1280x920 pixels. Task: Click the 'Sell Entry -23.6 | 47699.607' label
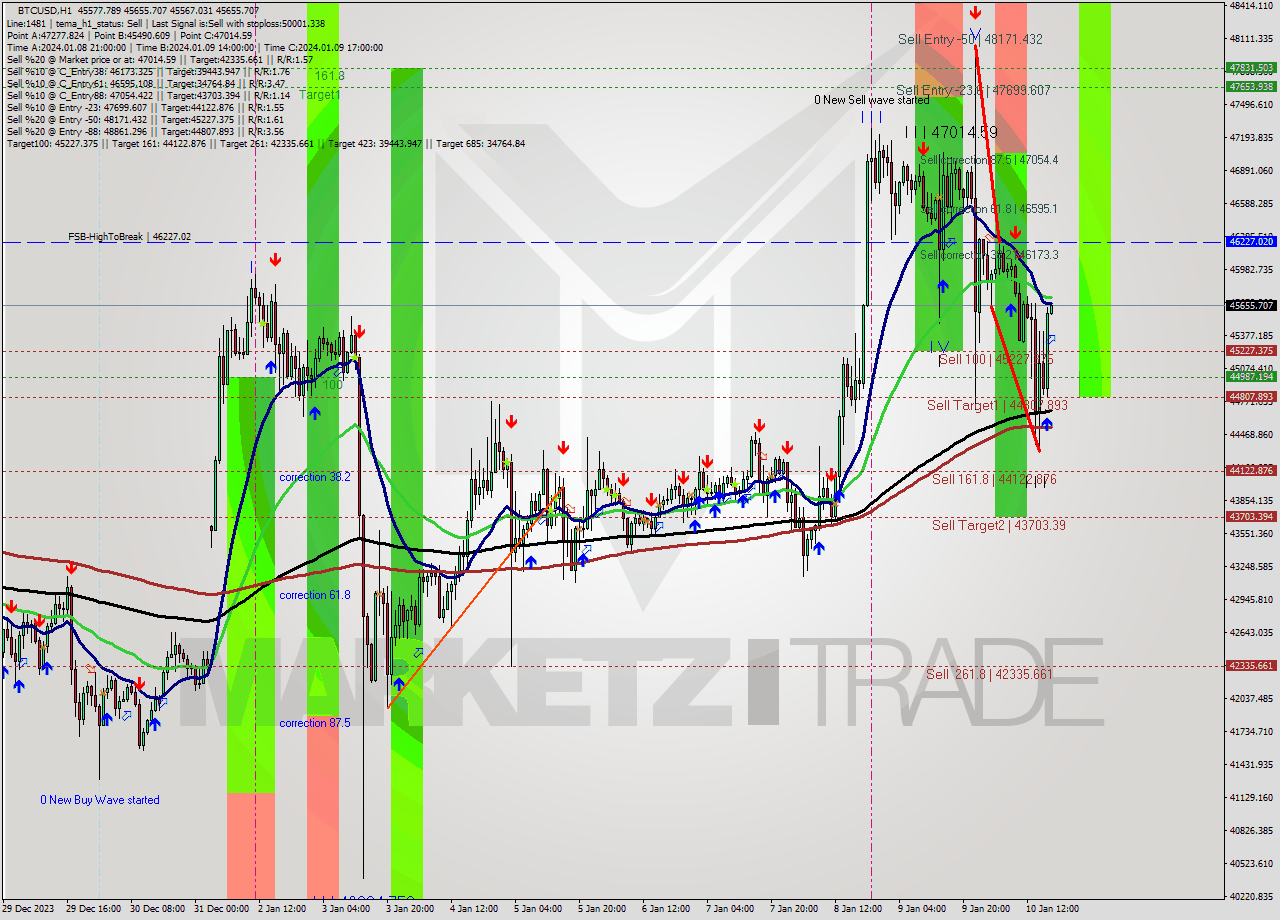(973, 90)
